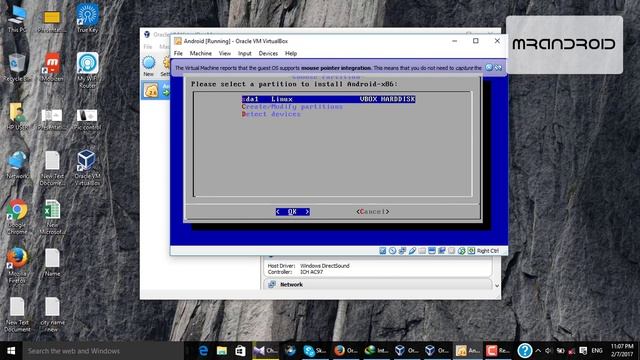Viewport: 640px width, 360px height.
Task: Open the Mobizen desktop icon
Action: (52, 67)
